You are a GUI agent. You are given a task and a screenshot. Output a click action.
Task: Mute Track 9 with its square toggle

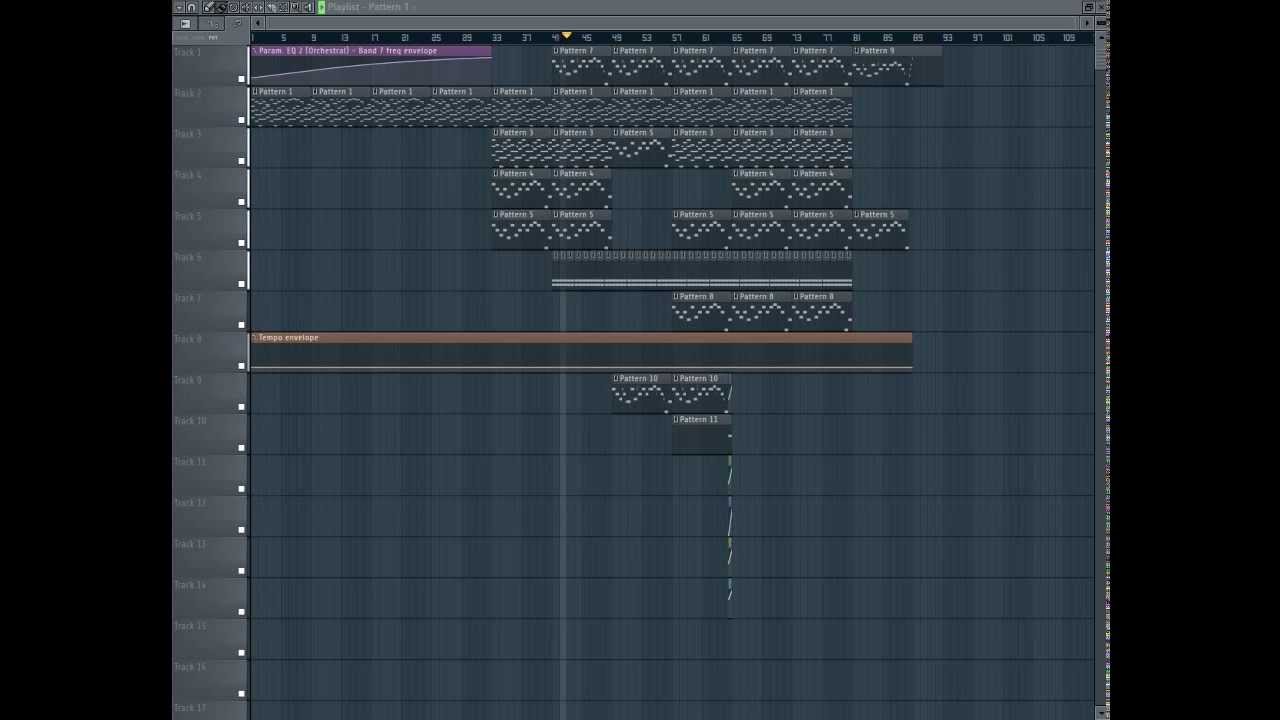[241, 407]
